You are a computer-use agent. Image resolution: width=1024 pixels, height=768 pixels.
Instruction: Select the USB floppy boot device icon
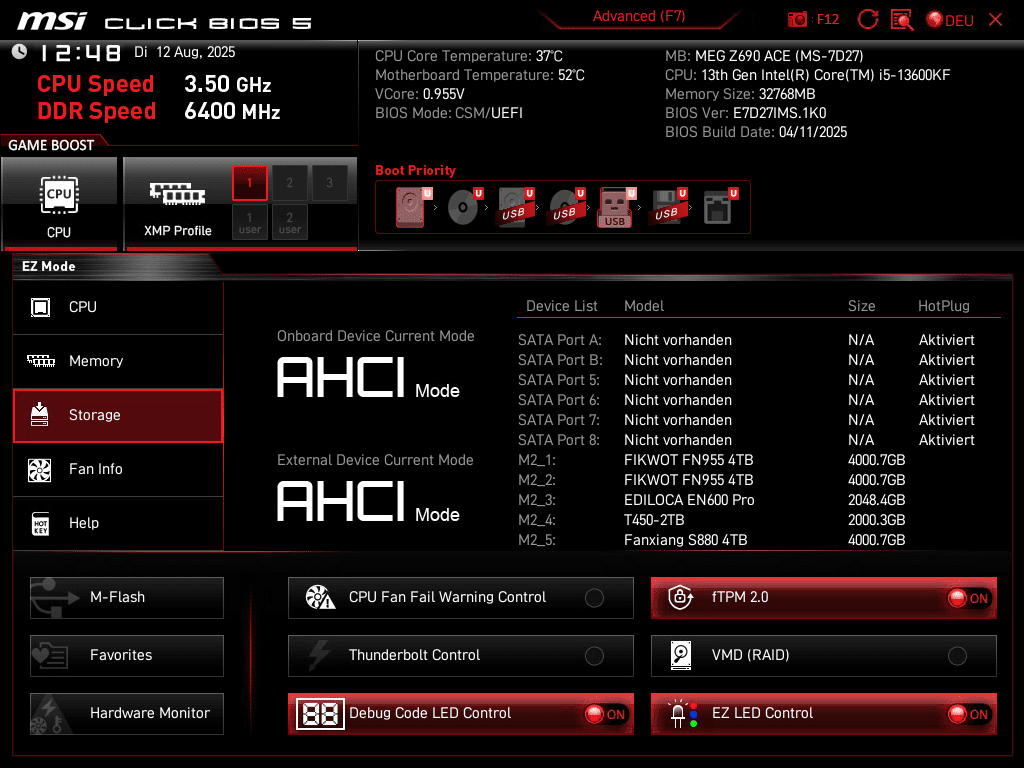(668, 207)
